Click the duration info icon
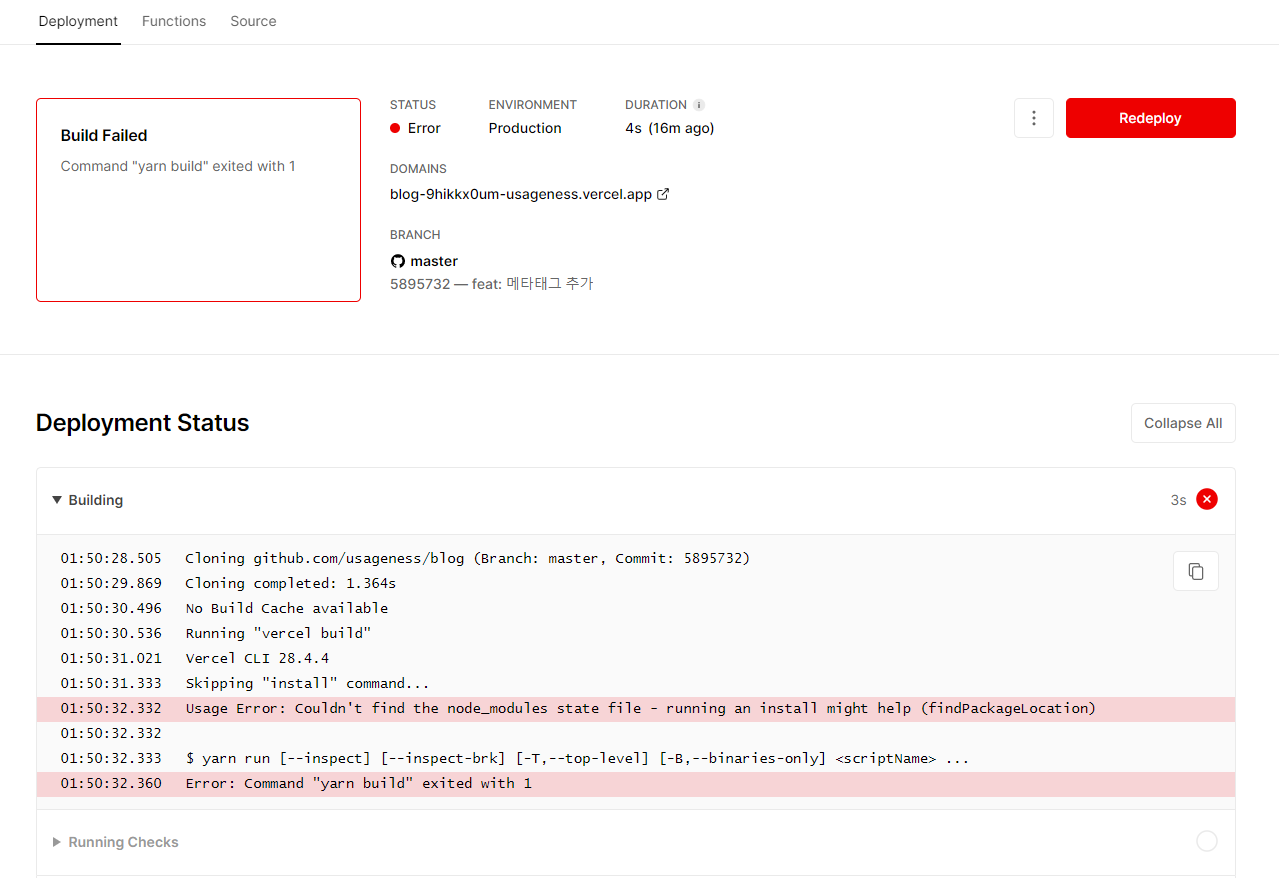The image size is (1279, 878). pyautogui.click(x=699, y=105)
